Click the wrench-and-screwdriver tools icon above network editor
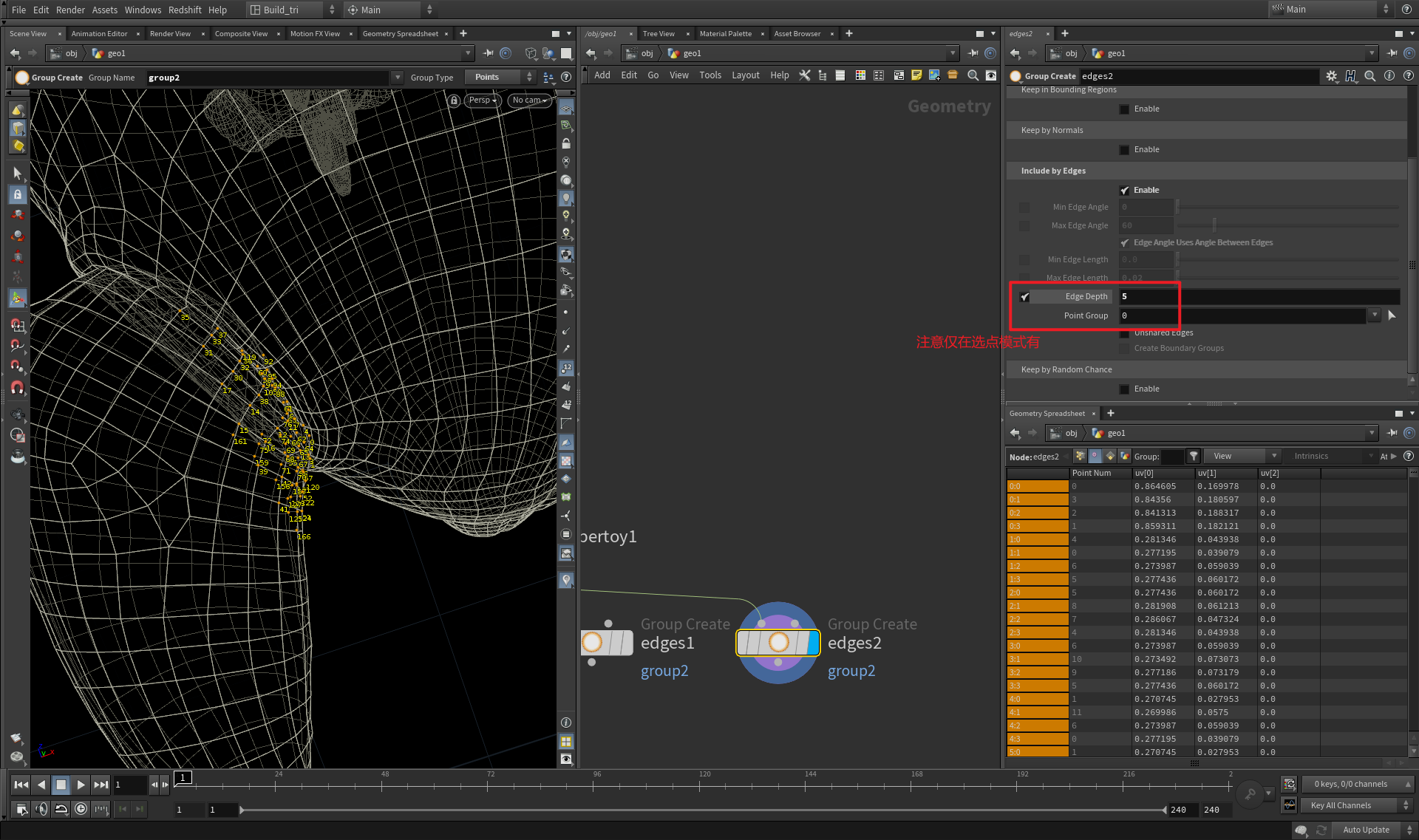This screenshot has width=1419, height=840. (805, 75)
